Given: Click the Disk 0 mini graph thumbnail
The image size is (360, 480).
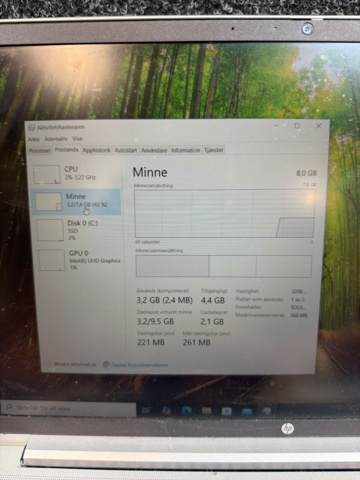Looking at the screenshot, I should [x=50, y=230].
